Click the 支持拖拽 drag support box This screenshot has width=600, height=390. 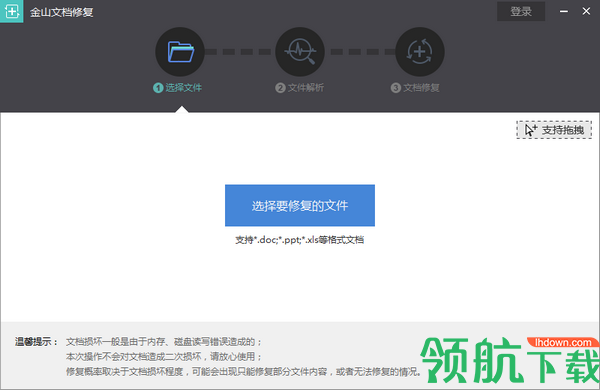554,130
